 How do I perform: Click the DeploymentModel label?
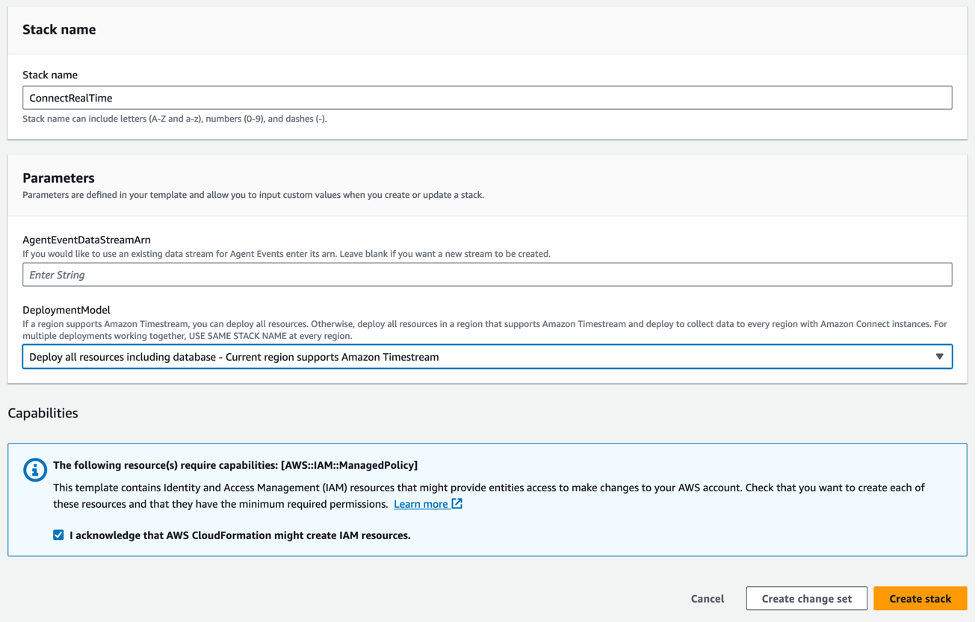point(66,310)
